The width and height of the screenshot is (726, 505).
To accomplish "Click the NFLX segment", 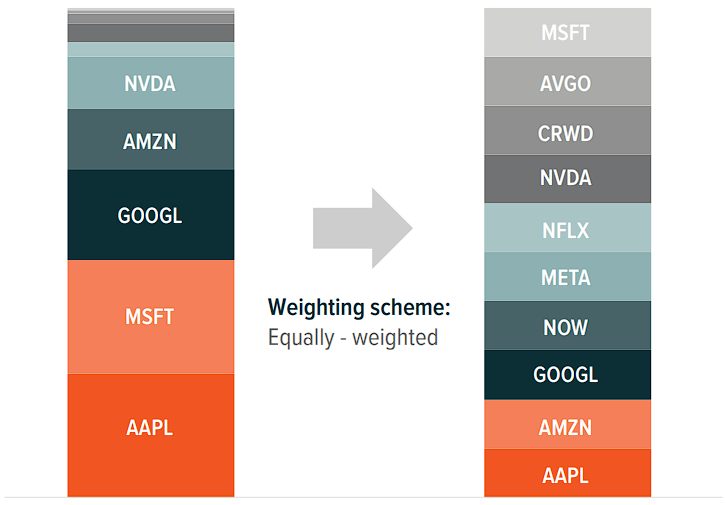I will (567, 229).
